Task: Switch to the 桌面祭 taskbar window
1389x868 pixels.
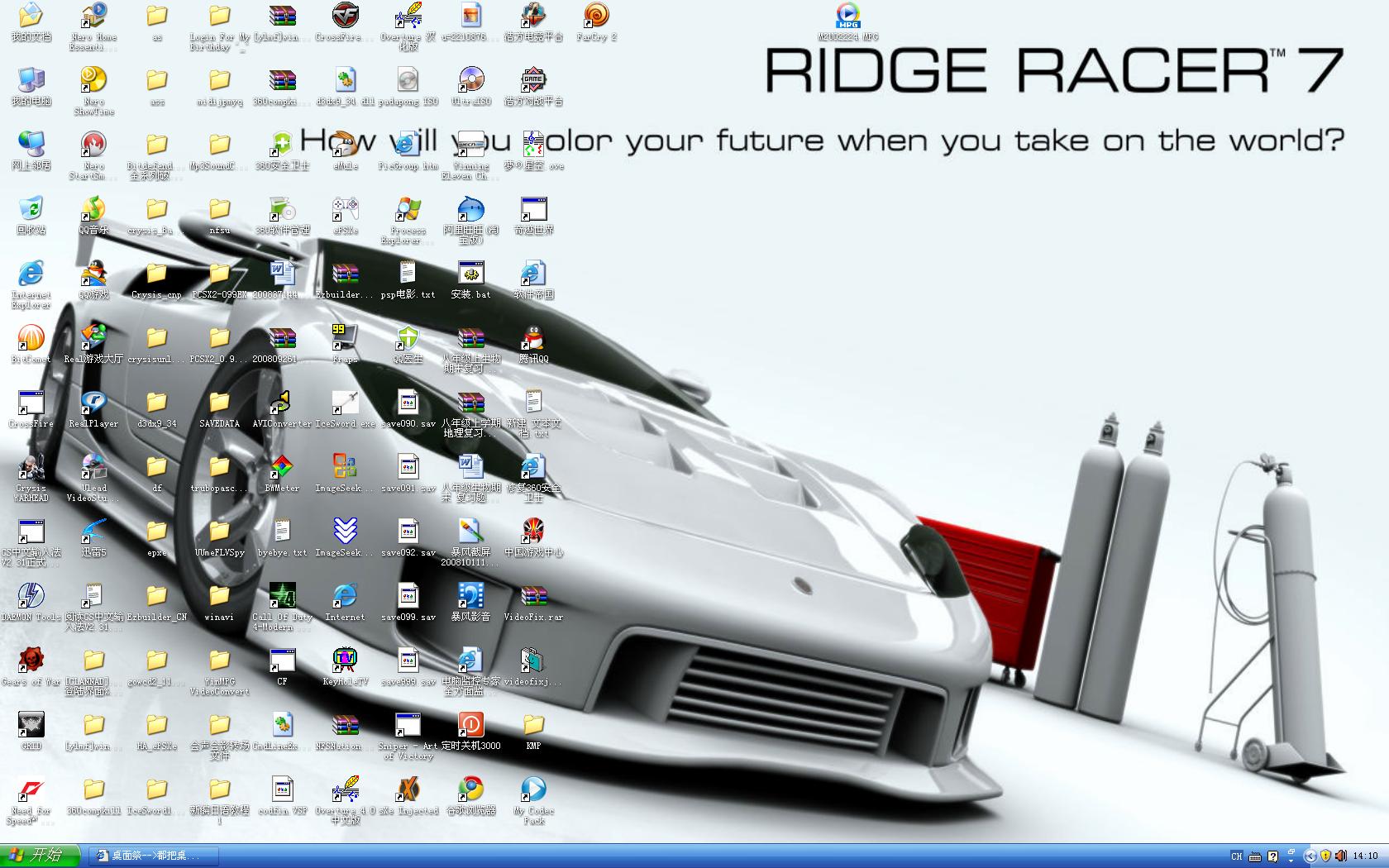Action: pos(154,856)
